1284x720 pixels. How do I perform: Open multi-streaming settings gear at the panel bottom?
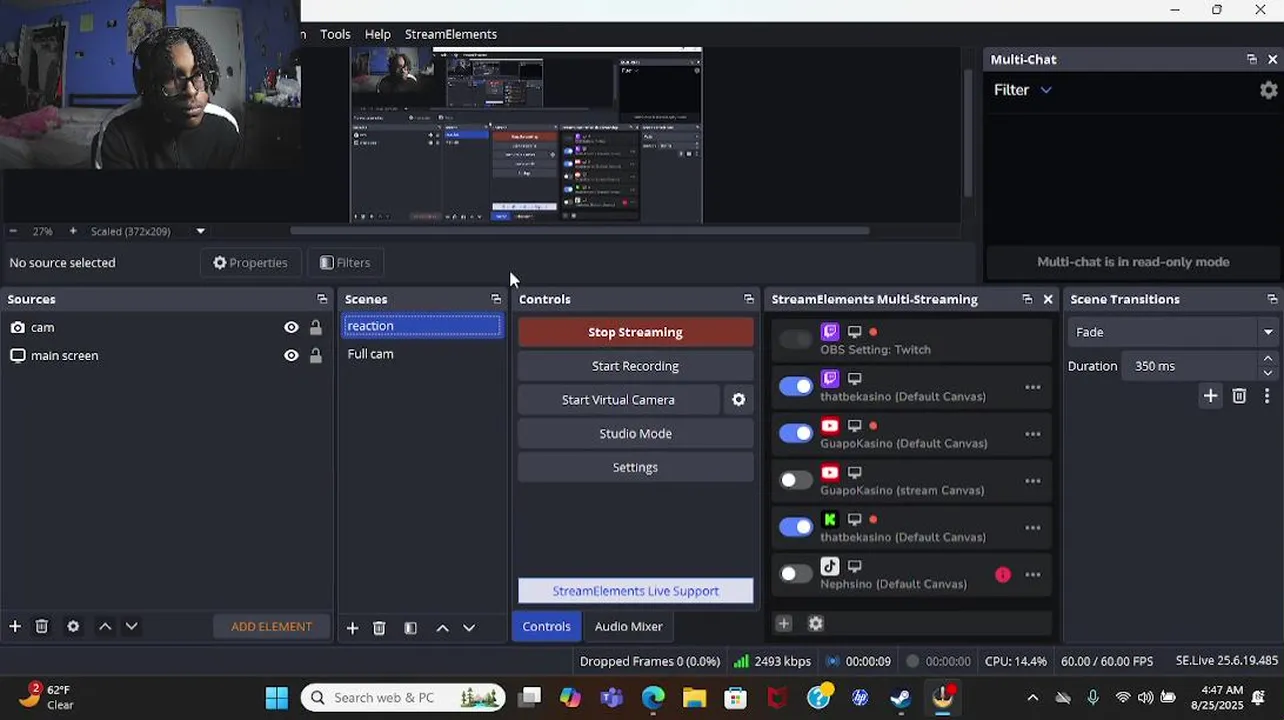816,624
